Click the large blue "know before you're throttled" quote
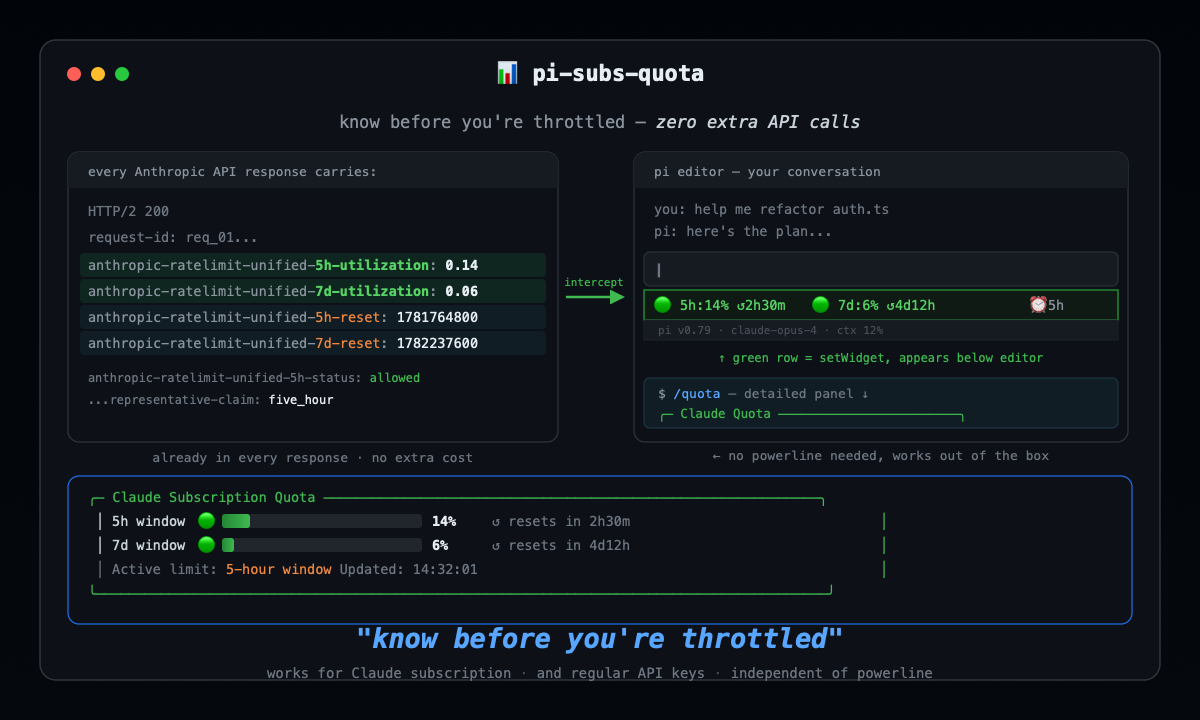The width and height of the screenshot is (1200, 720). tap(600, 638)
